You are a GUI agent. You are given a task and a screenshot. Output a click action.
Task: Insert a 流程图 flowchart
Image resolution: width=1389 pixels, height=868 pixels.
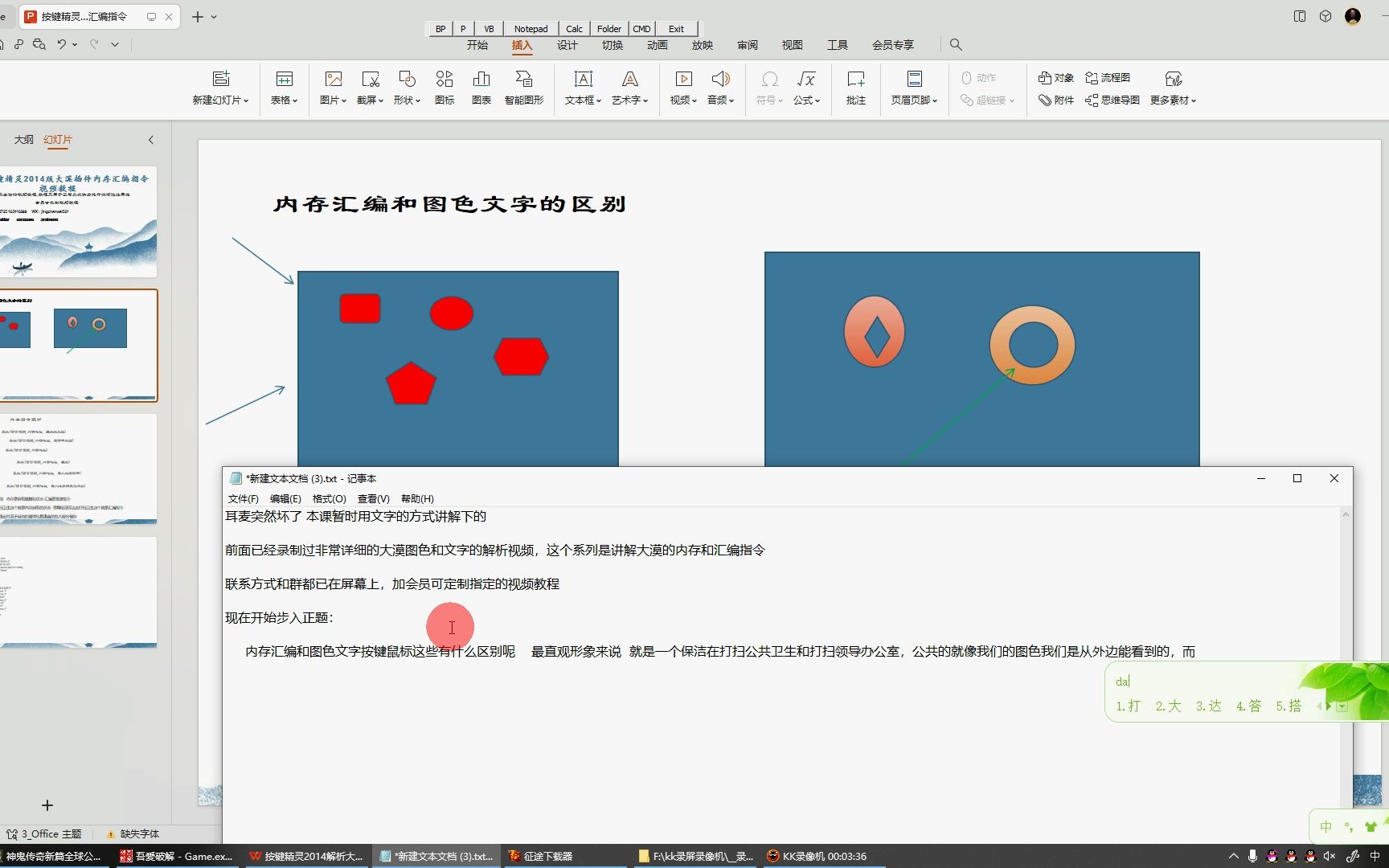point(1108,78)
